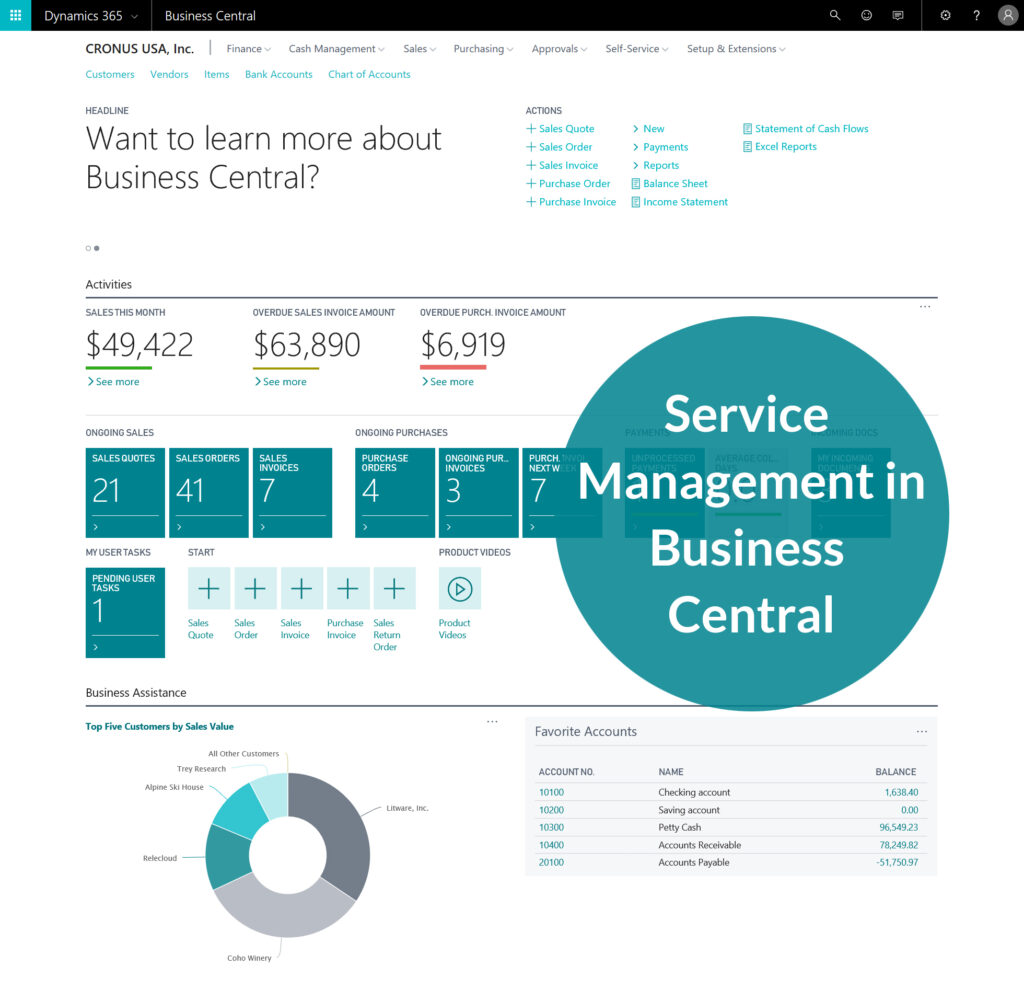Open the Activities more options ellipsis
This screenshot has height=990, width=1024.
[x=925, y=306]
